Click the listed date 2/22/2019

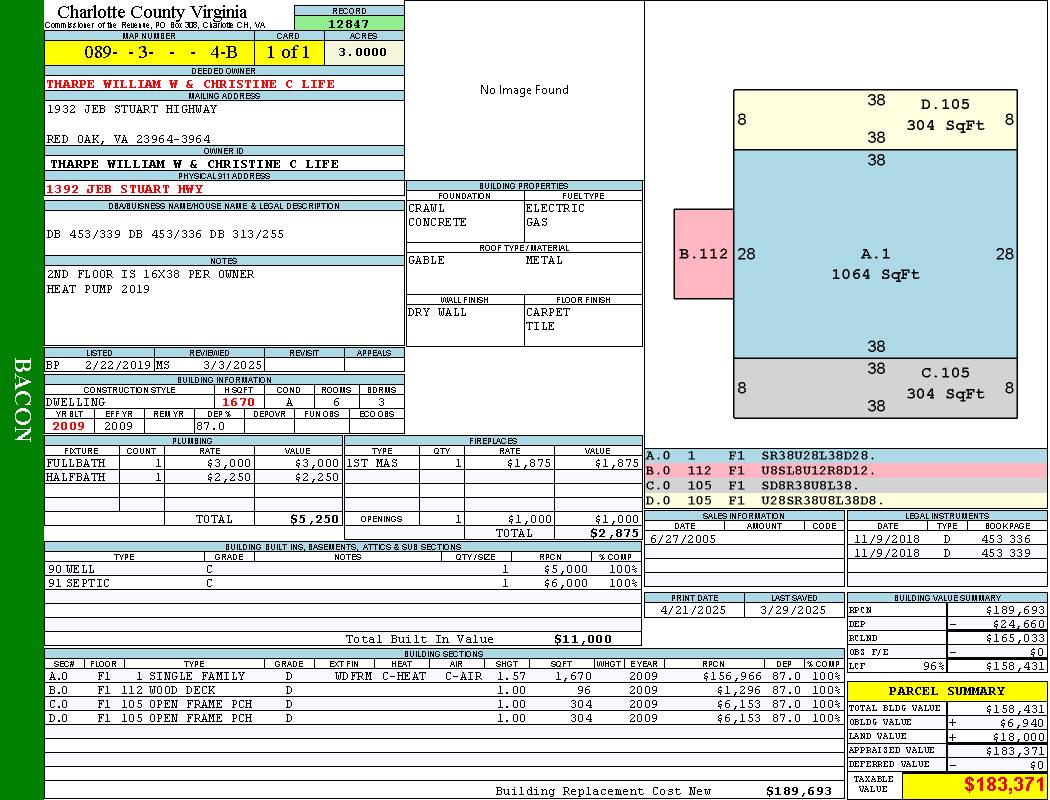coord(118,366)
